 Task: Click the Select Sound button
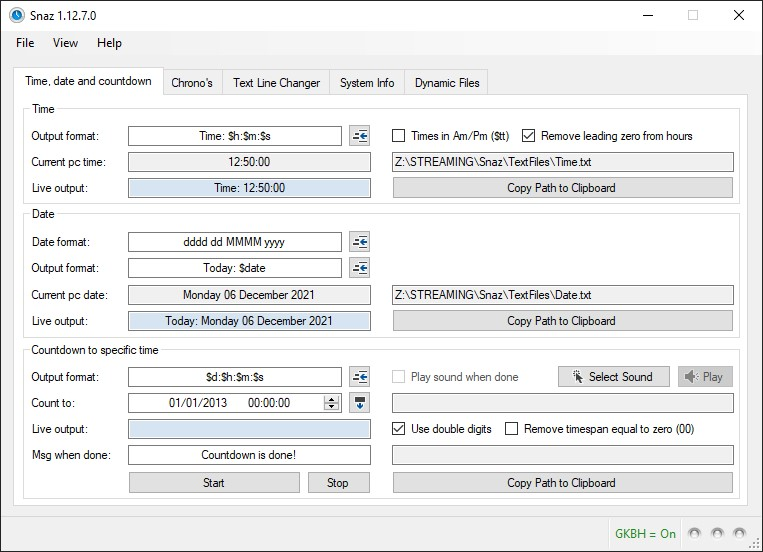tap(613, 377)
